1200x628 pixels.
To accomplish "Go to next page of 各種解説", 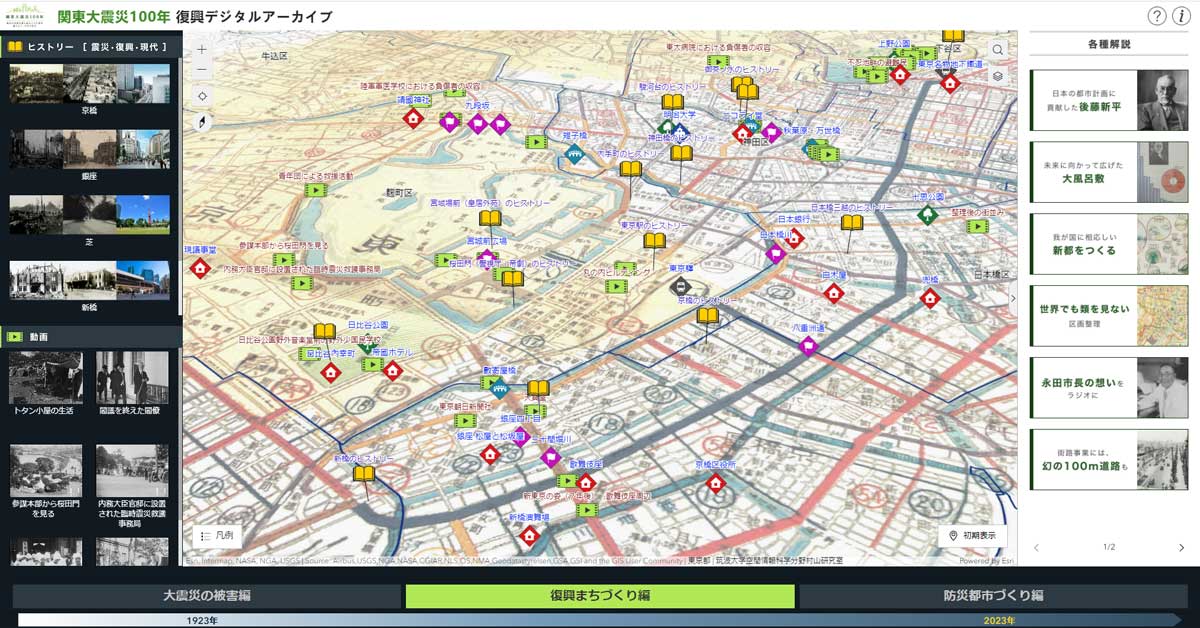I will (1181, 548).
